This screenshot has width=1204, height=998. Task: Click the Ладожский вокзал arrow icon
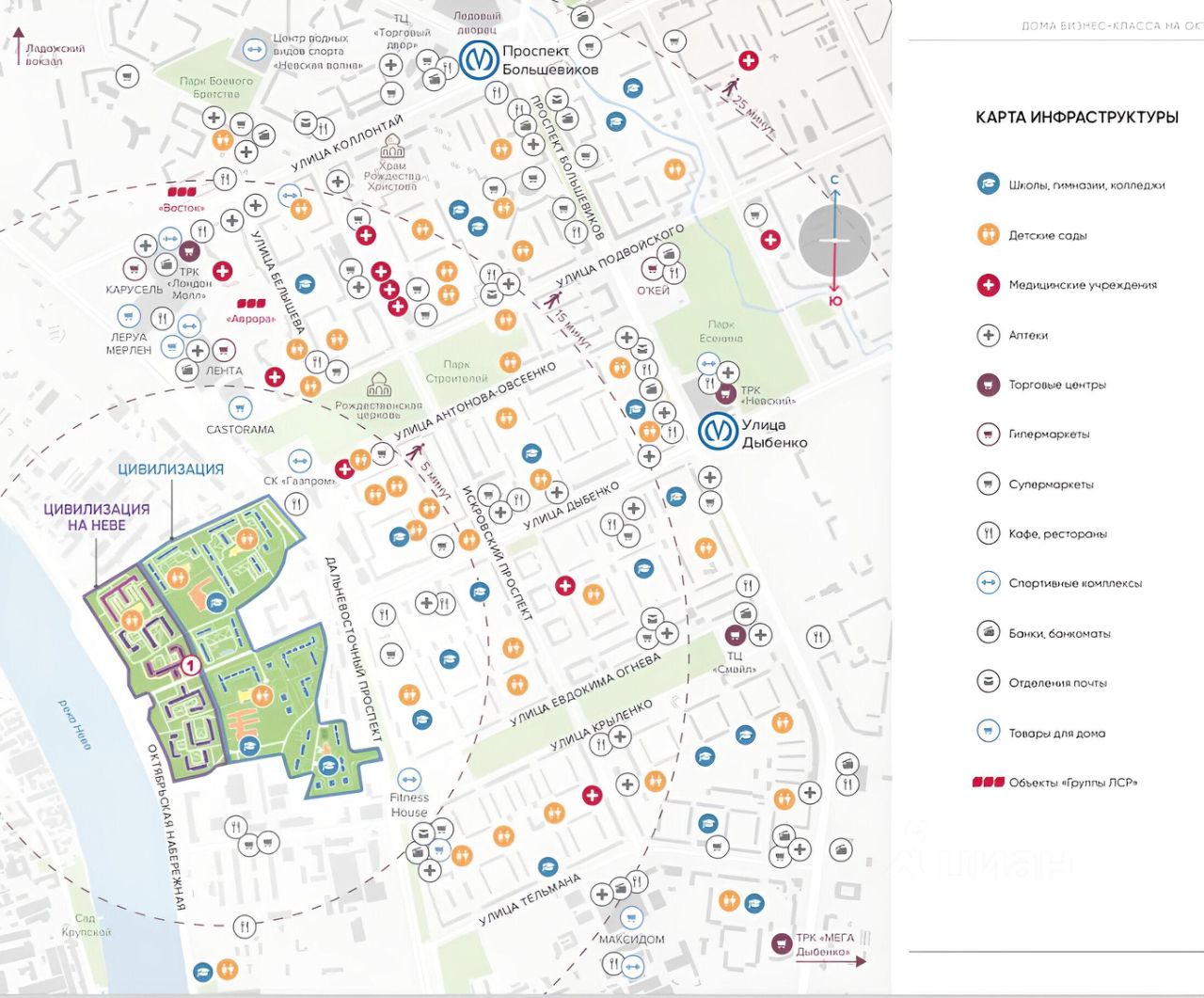[17, 45]
